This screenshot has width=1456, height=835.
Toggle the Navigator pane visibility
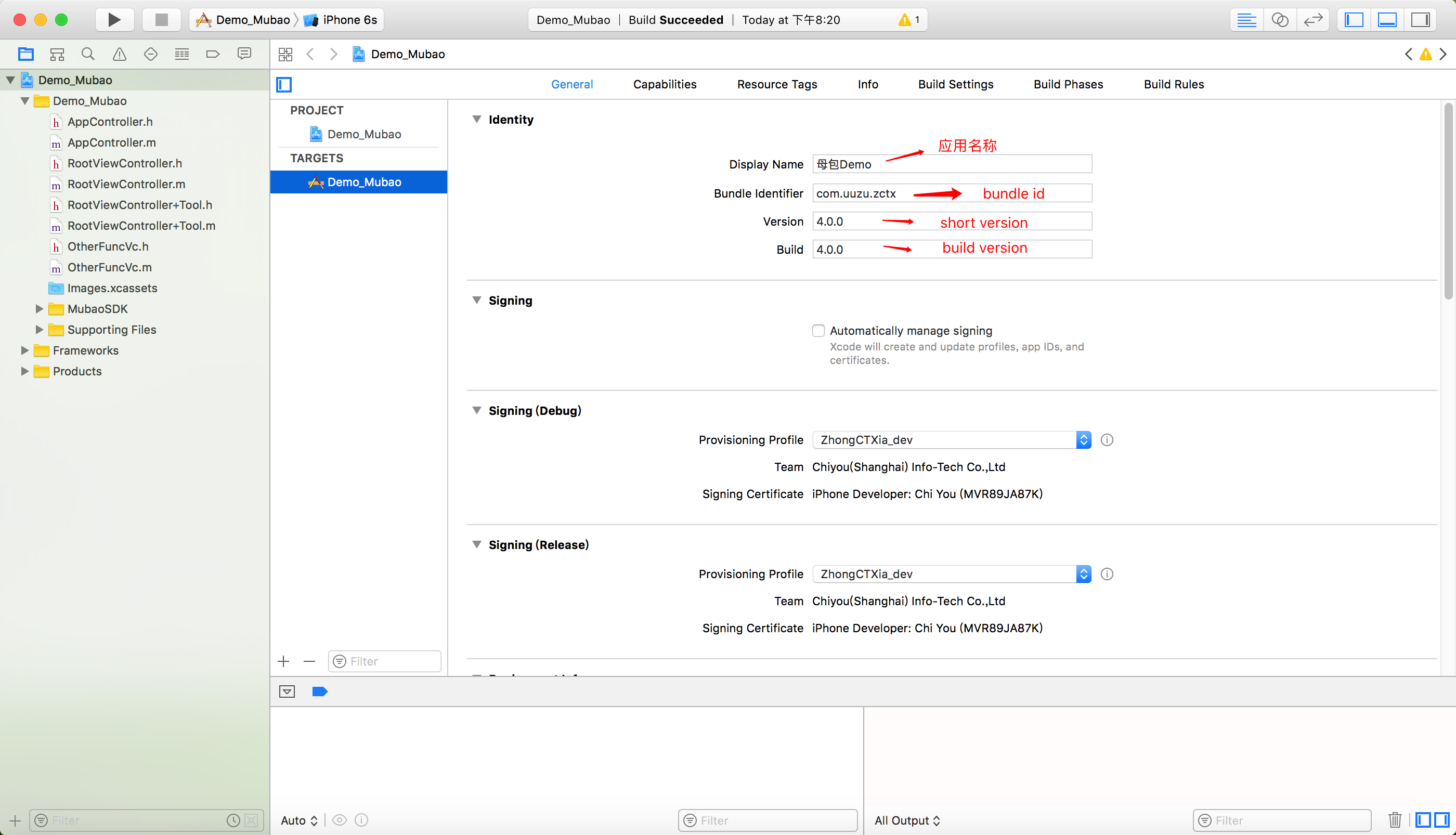click(1354, 20)
